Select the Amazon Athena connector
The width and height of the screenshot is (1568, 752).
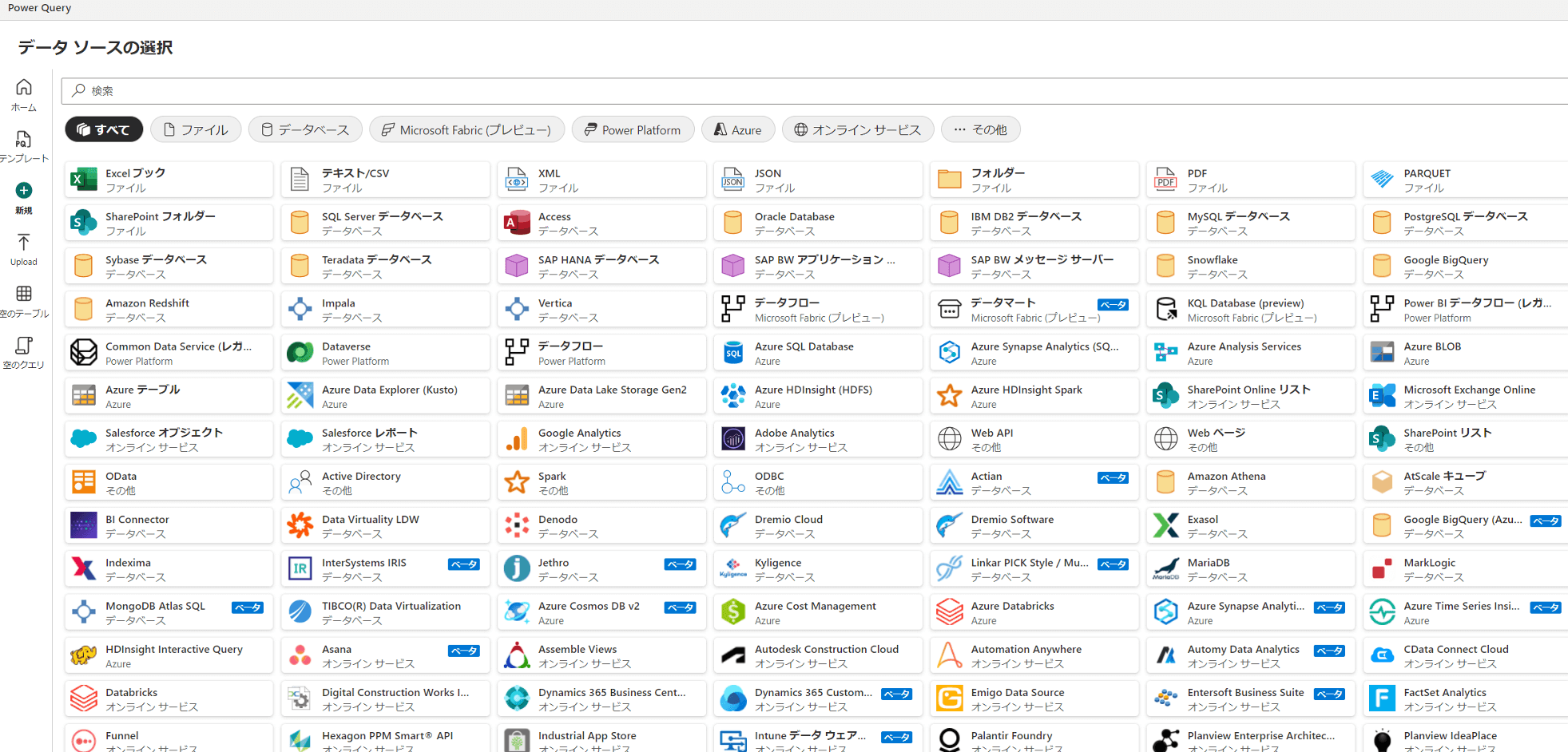tap(1251, 481)
